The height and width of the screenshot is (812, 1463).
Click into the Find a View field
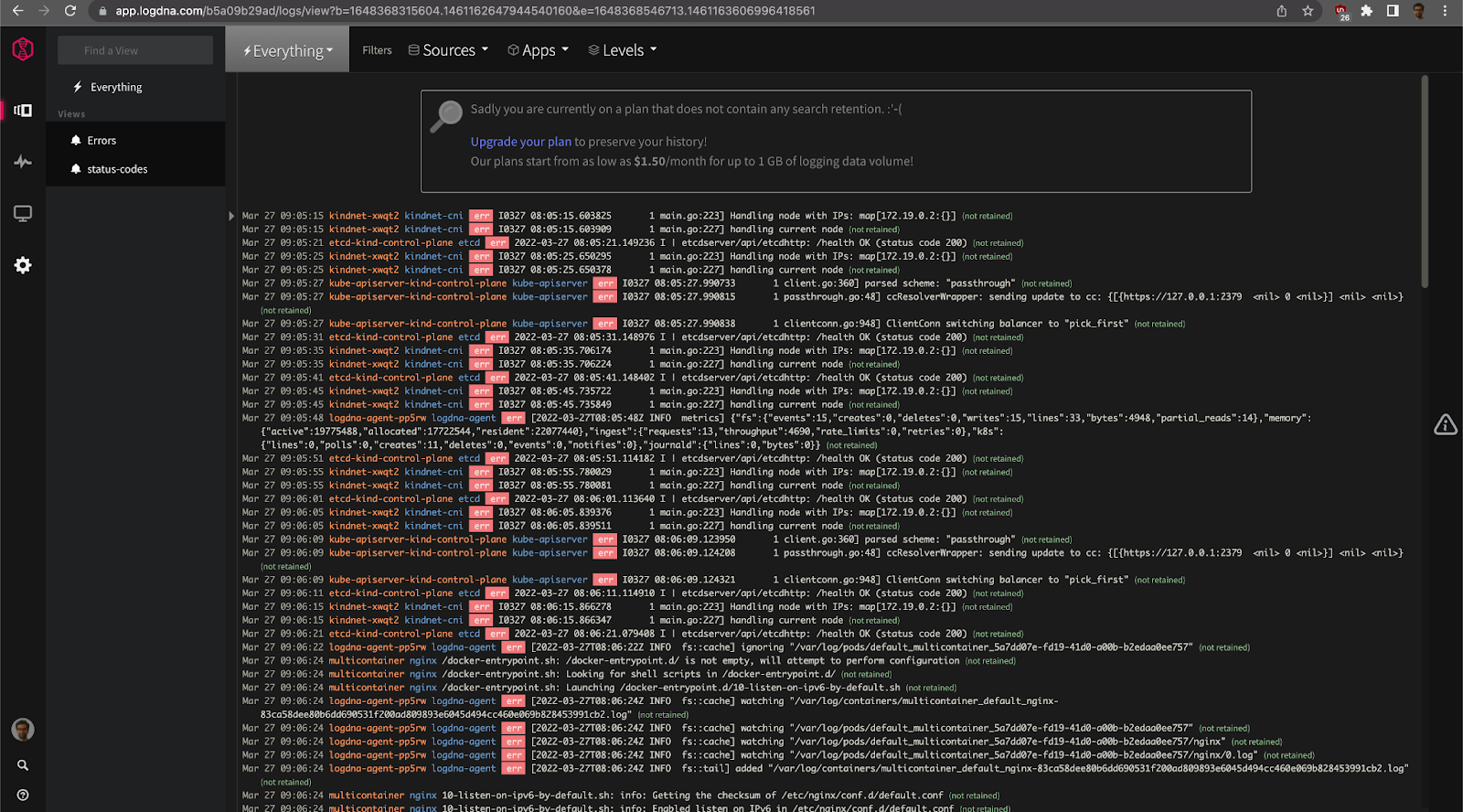(x=135, y=50)
